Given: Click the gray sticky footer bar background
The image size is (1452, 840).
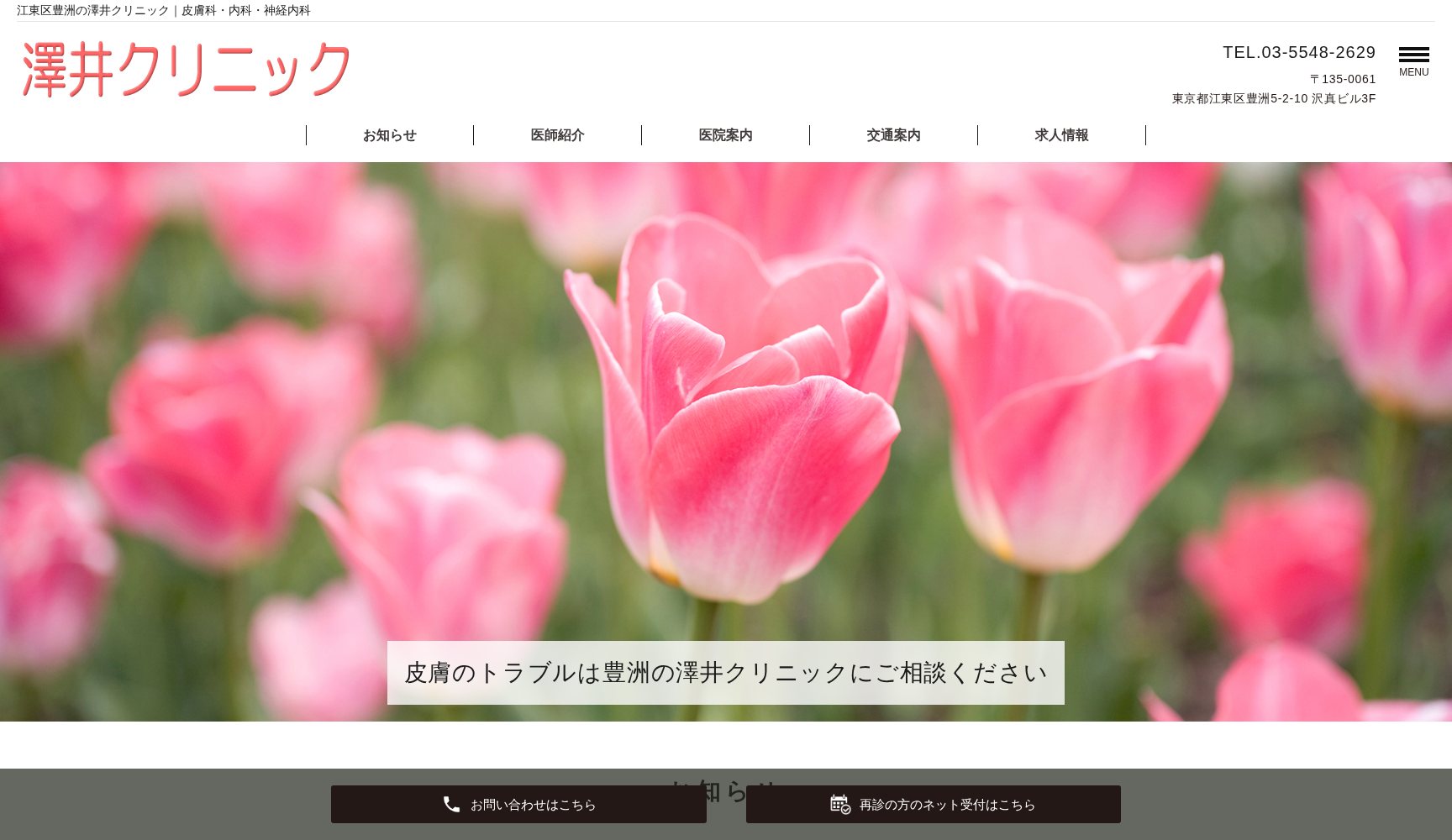Looking at the screenshot, I should [x=168, y=805].
